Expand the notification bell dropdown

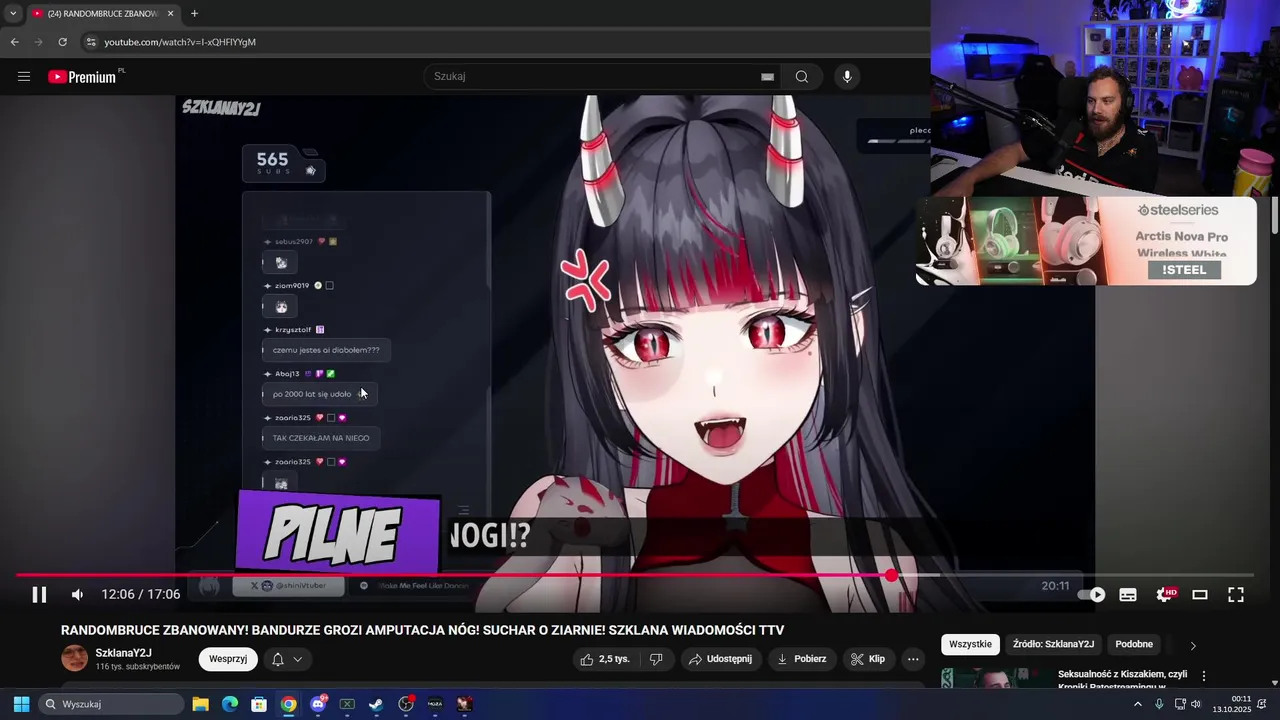click(x=287, y=659)
